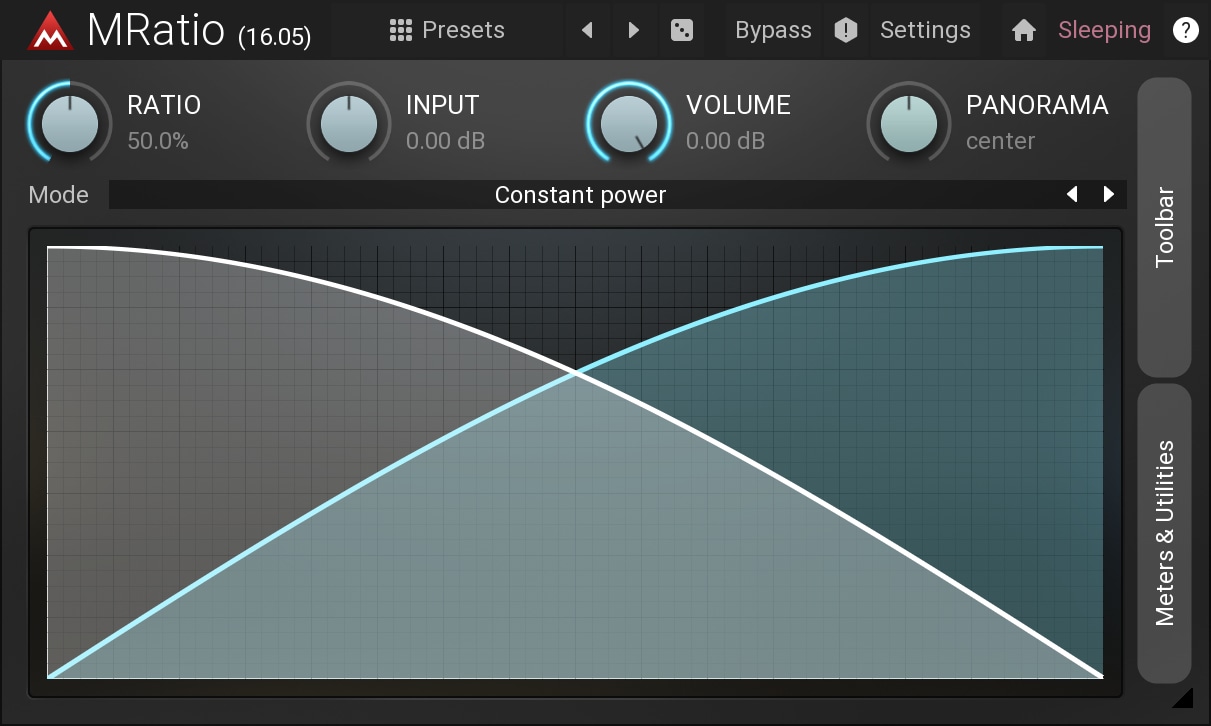The width and height of the screenshot is (1211, 726).
Task: Expand the Meters & Utilities panel
Action: coord(1164,533)
